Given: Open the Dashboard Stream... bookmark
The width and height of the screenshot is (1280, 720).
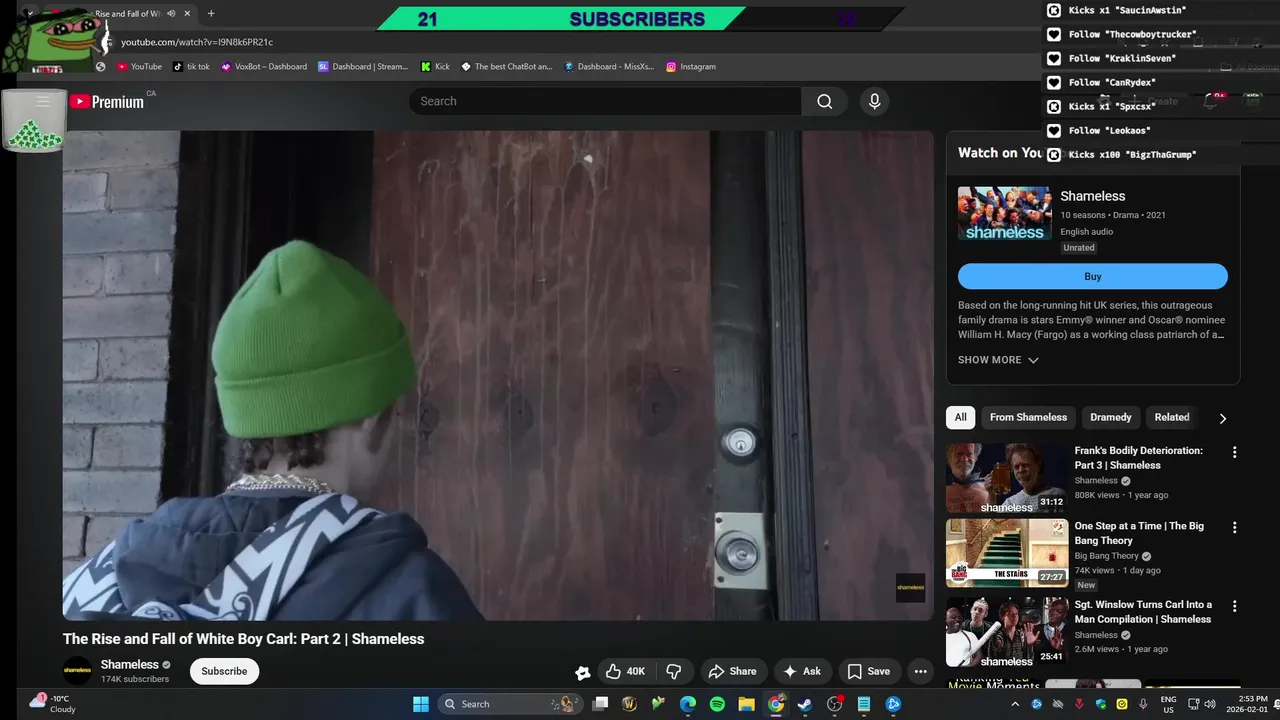Looking at the screenshot, I should [x=363, y=66].
